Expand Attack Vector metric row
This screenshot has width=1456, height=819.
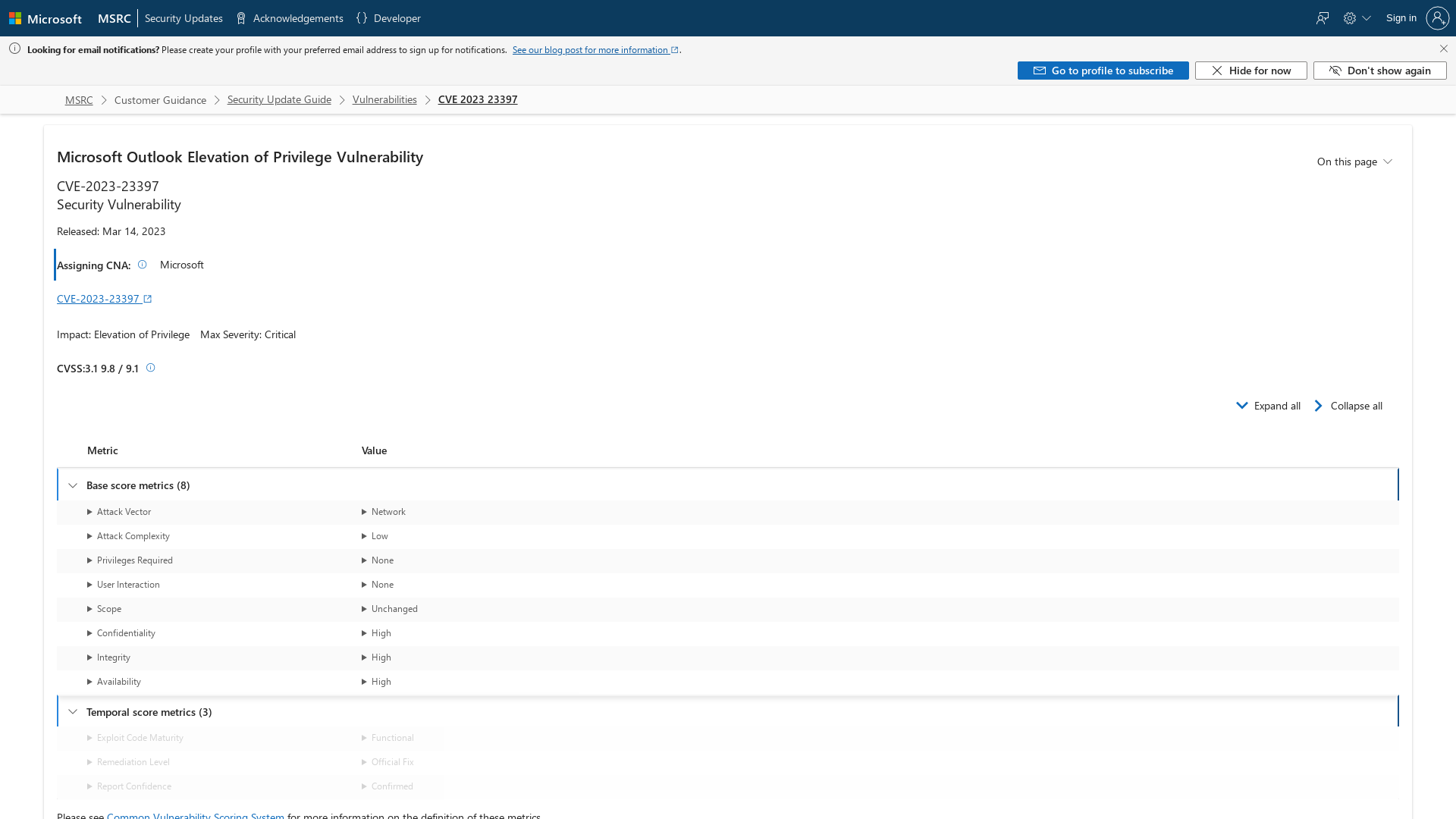119,512
